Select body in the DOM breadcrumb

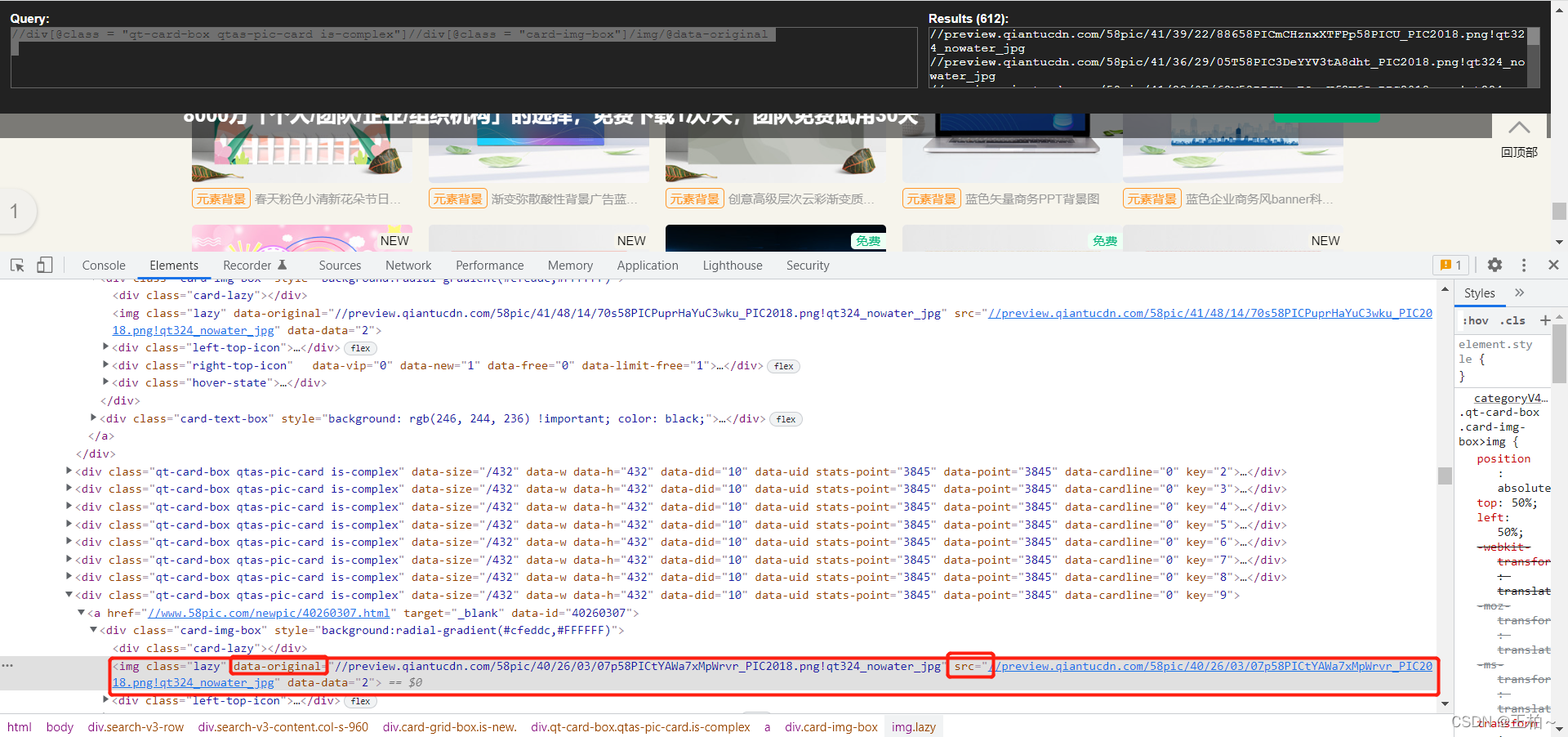(x=60, y=726)
